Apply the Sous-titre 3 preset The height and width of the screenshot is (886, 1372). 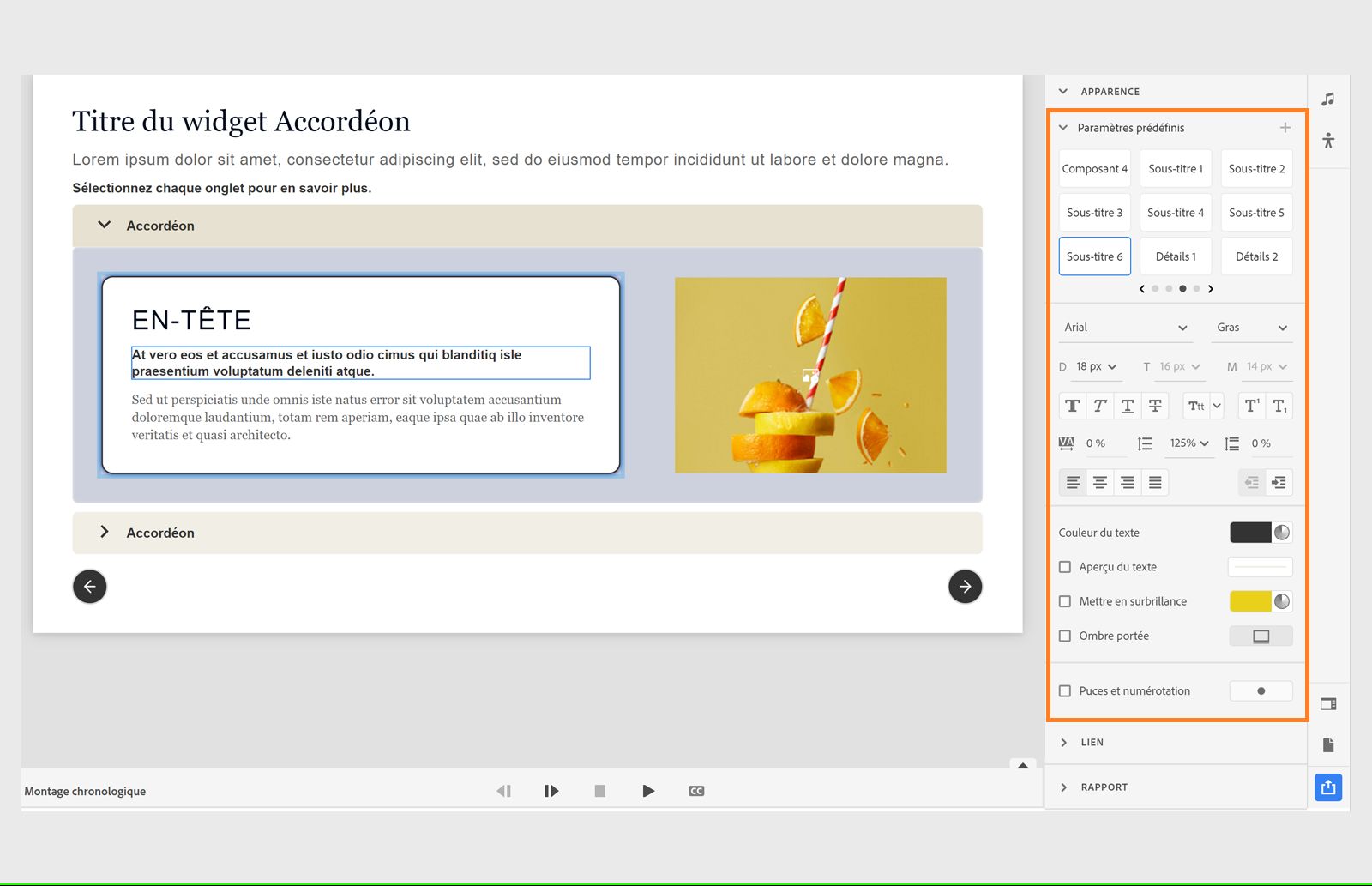(x=1095, y=213)
